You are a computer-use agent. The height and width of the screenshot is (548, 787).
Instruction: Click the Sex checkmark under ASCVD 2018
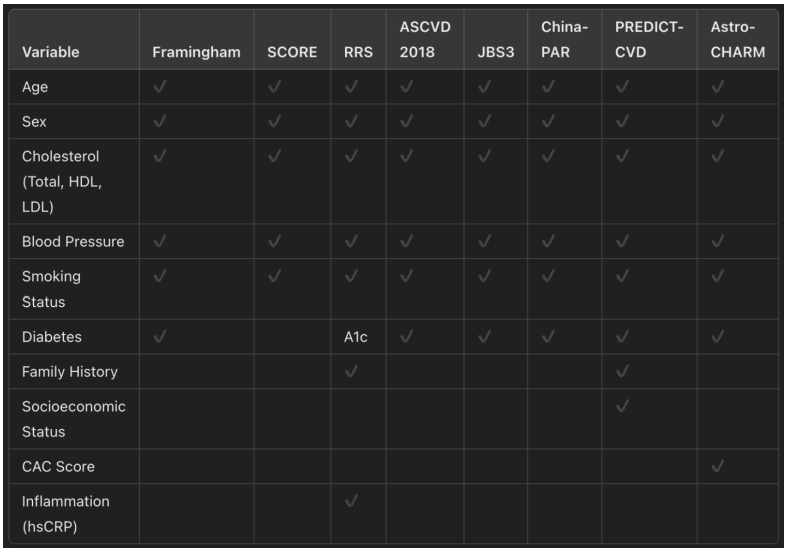(406, 122)
